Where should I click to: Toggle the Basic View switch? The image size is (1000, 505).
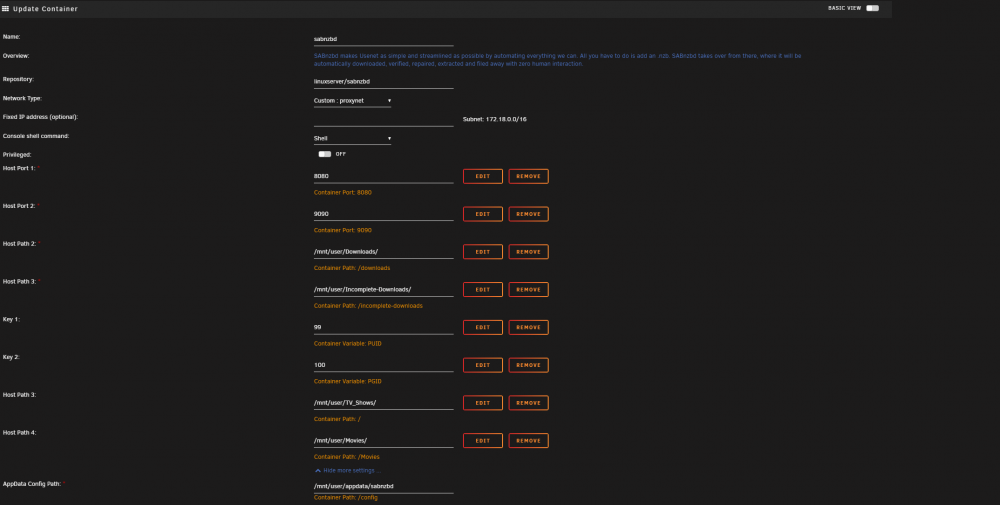click(872, 8)
